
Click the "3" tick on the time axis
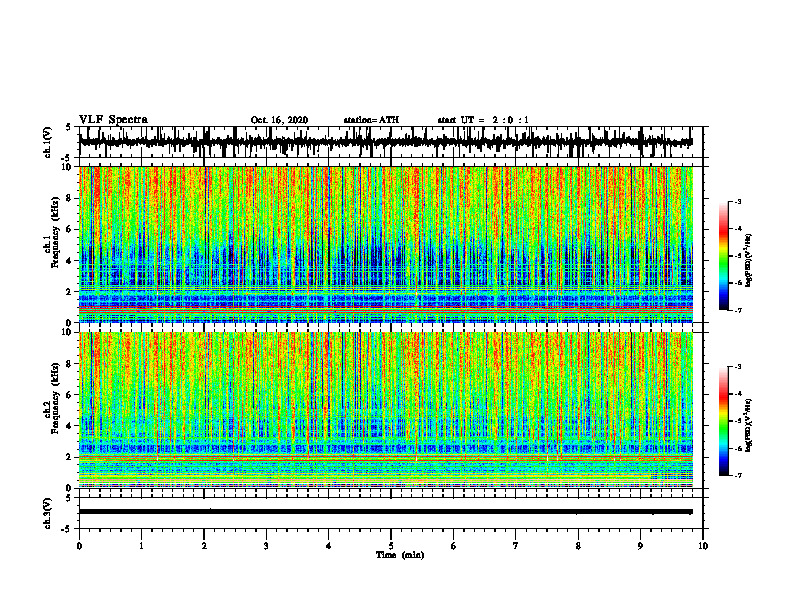click(266, 546)
